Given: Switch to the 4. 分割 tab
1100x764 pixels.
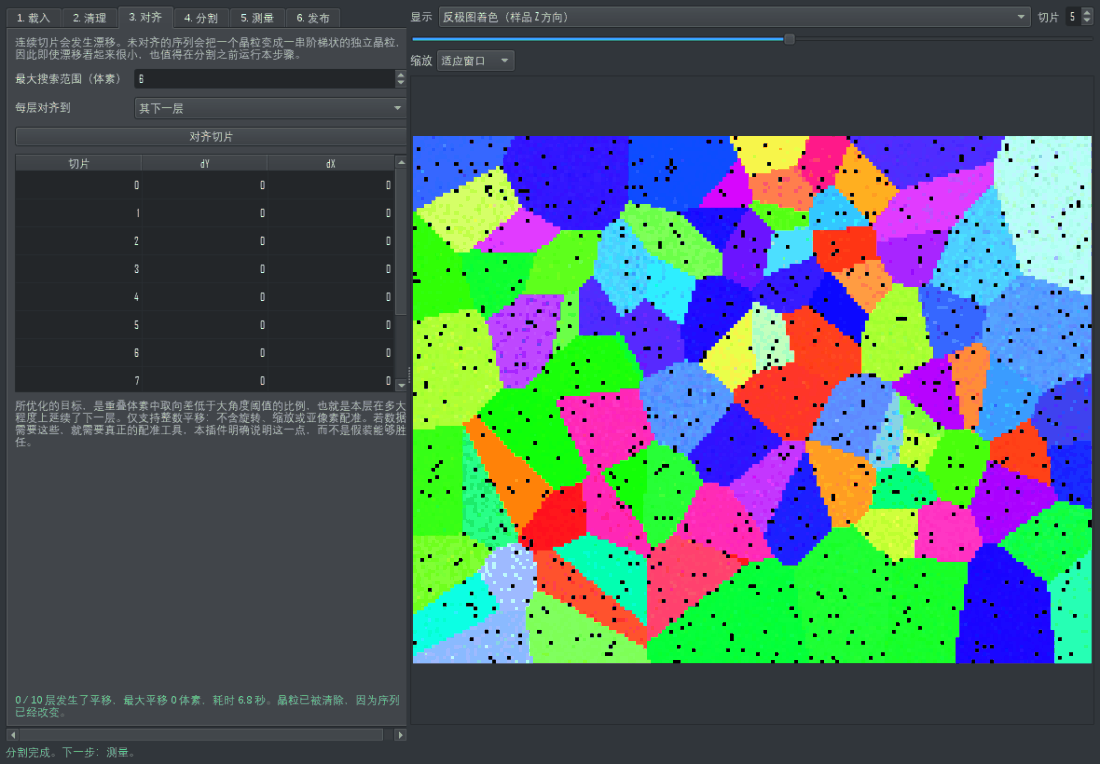Looking at the screenshot, I should click(201, 18).
